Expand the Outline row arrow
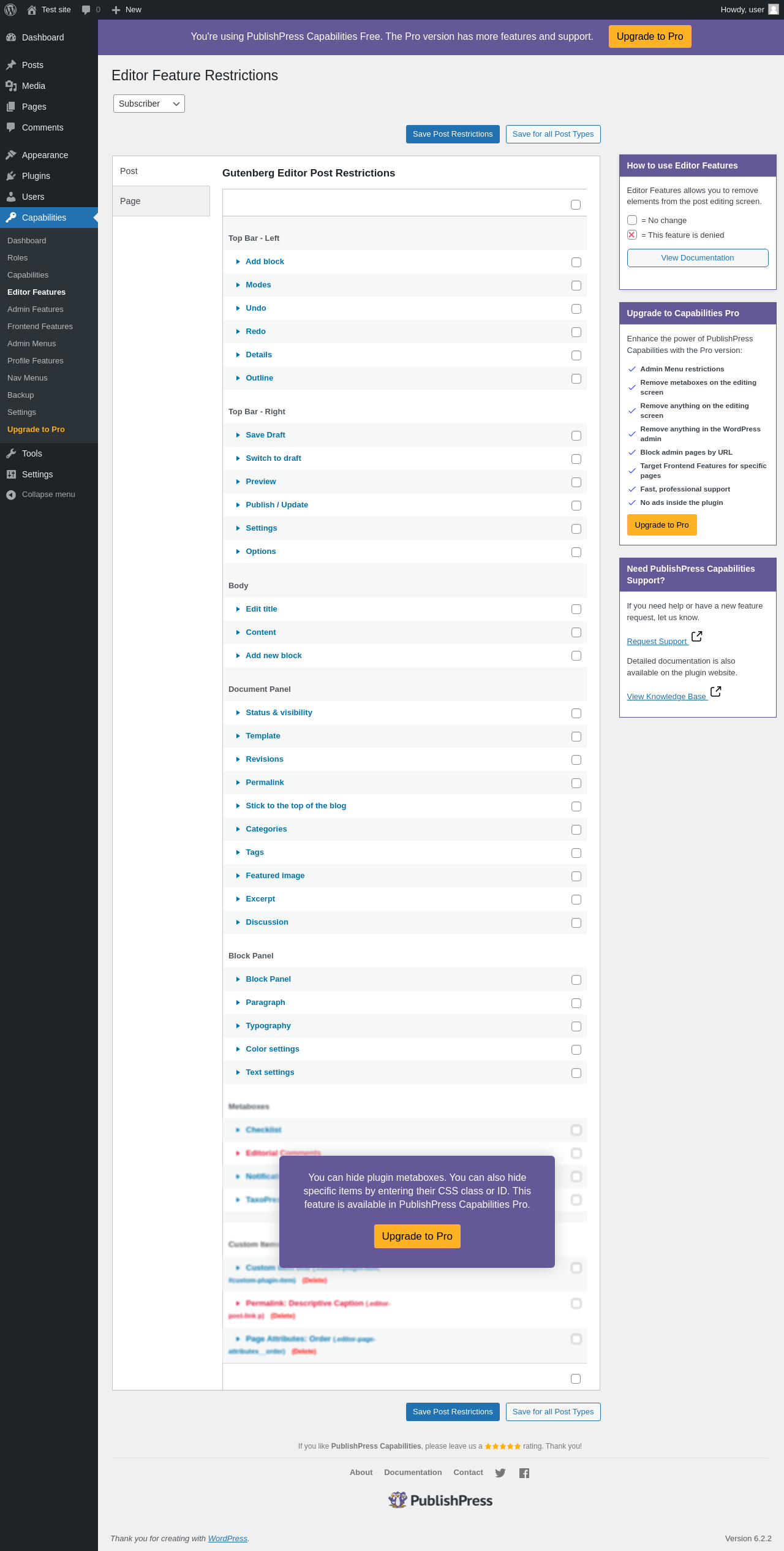Viewport: 784px width, 1551px height. [x=238, y=378]
